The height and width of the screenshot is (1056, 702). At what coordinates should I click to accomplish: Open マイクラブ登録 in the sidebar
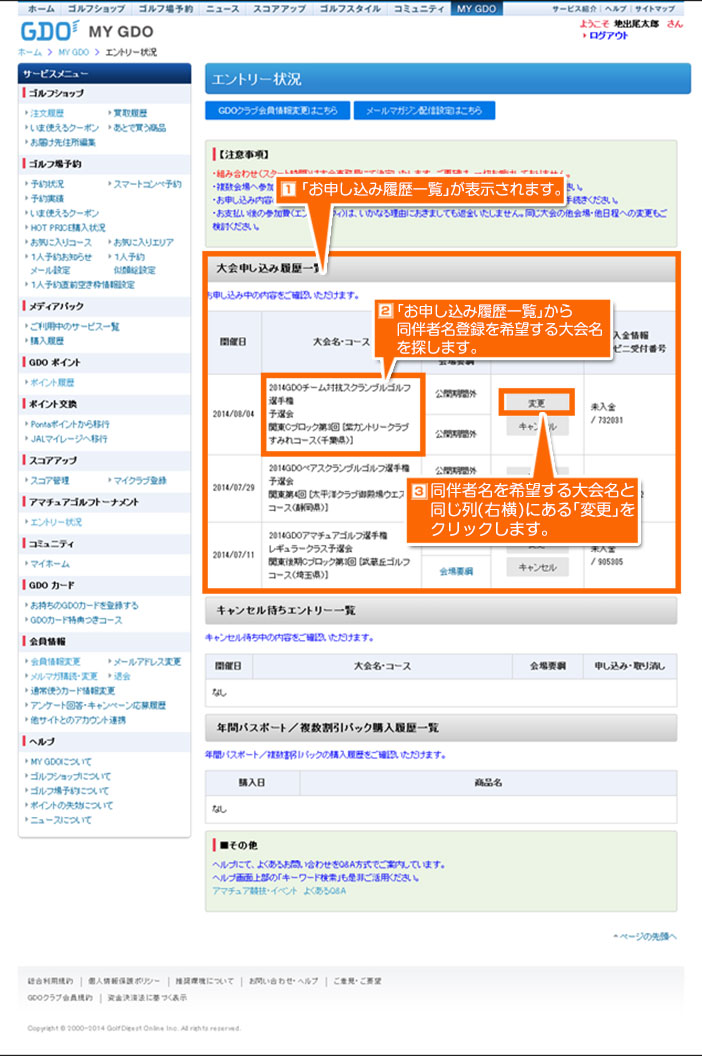pos(140,480)
